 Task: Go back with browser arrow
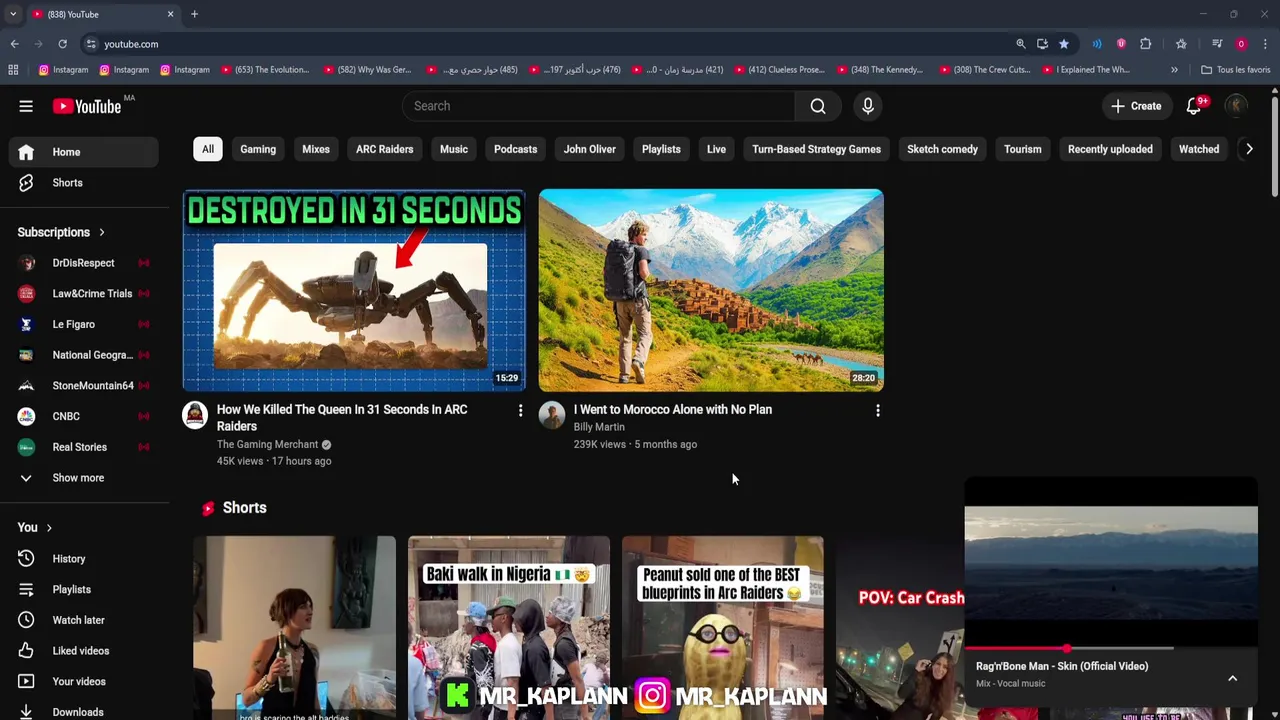pyautogui.click(x=14, y=44)
